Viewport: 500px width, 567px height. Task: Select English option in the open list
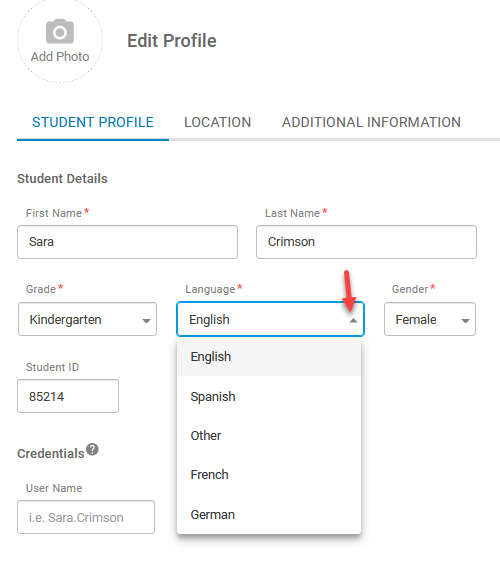click(x=269, y=357)
